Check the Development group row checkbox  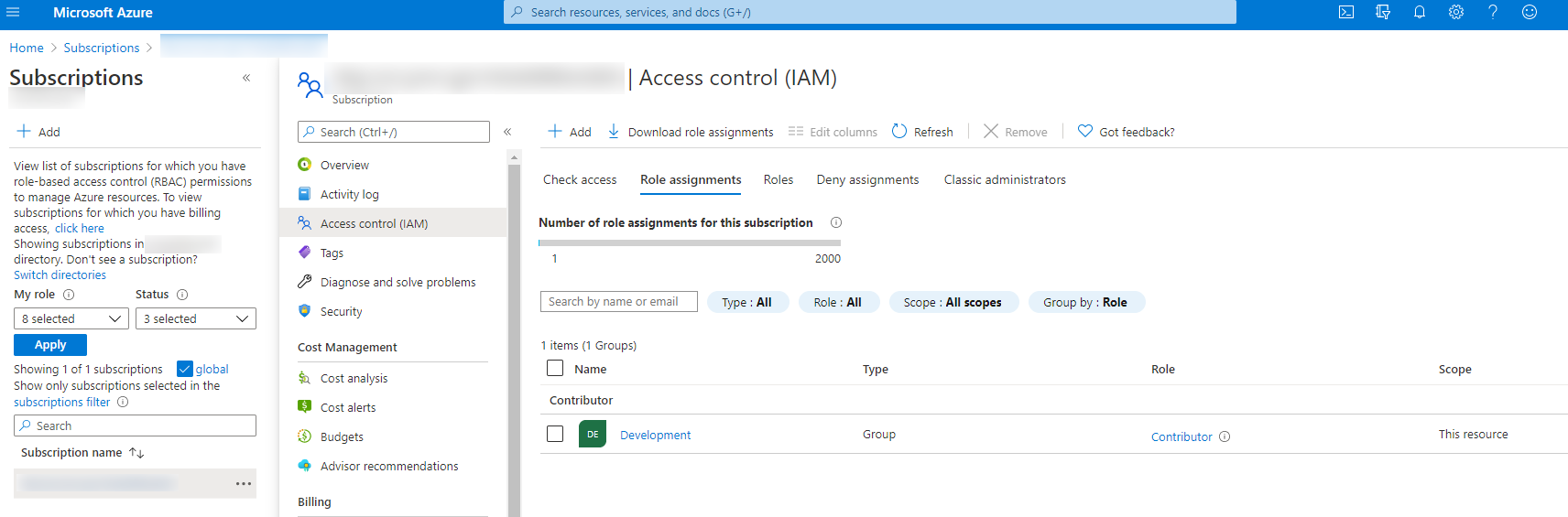pos(555,434)
